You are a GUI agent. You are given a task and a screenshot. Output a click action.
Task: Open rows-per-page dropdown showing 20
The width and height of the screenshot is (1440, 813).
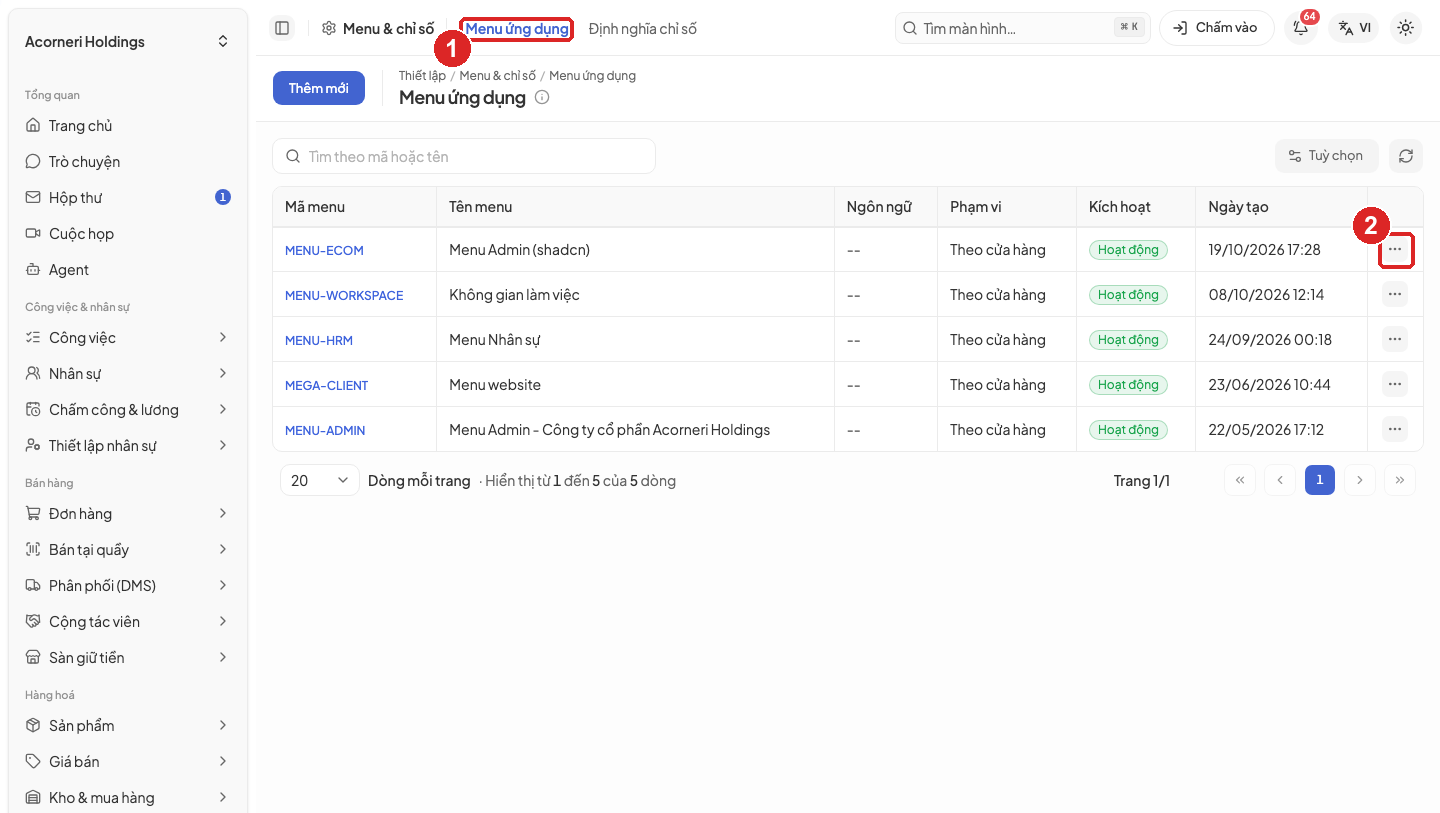point(320,480)
